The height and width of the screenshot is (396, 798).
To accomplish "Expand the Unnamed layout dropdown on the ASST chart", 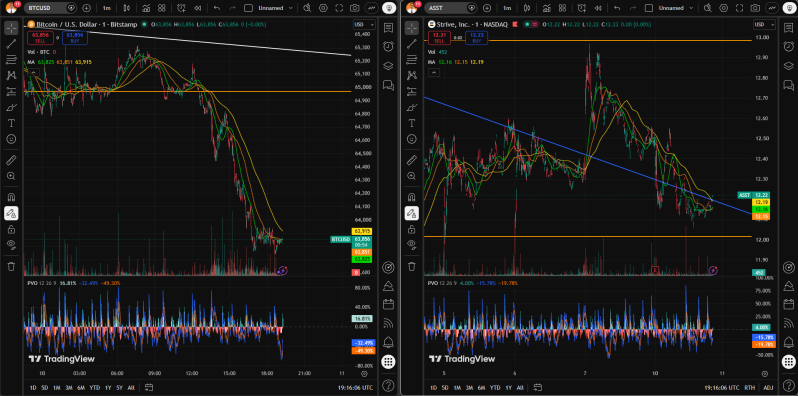I will pos(675,8).
